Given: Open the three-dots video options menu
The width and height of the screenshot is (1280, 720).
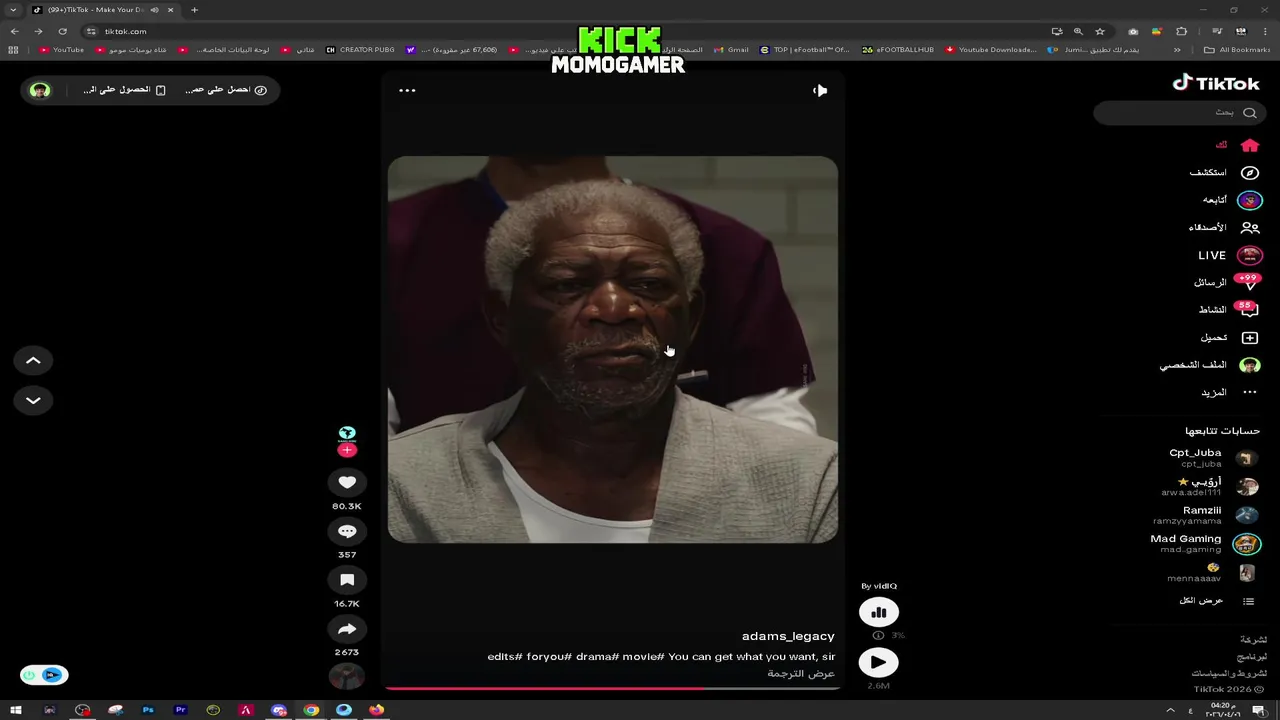Looking at the screenshot, I should (x=407, y=90).
